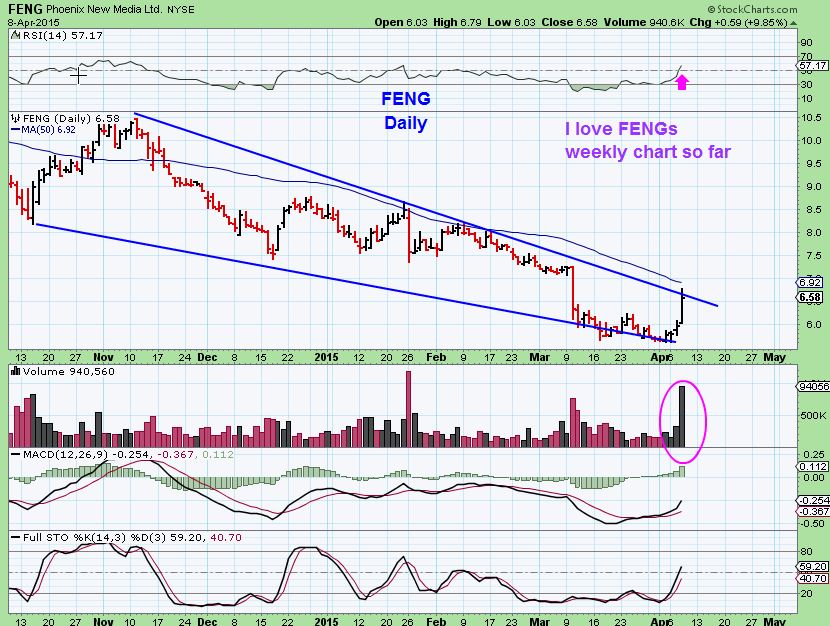Click the 500K volume axis label

(x=814, y=416)
